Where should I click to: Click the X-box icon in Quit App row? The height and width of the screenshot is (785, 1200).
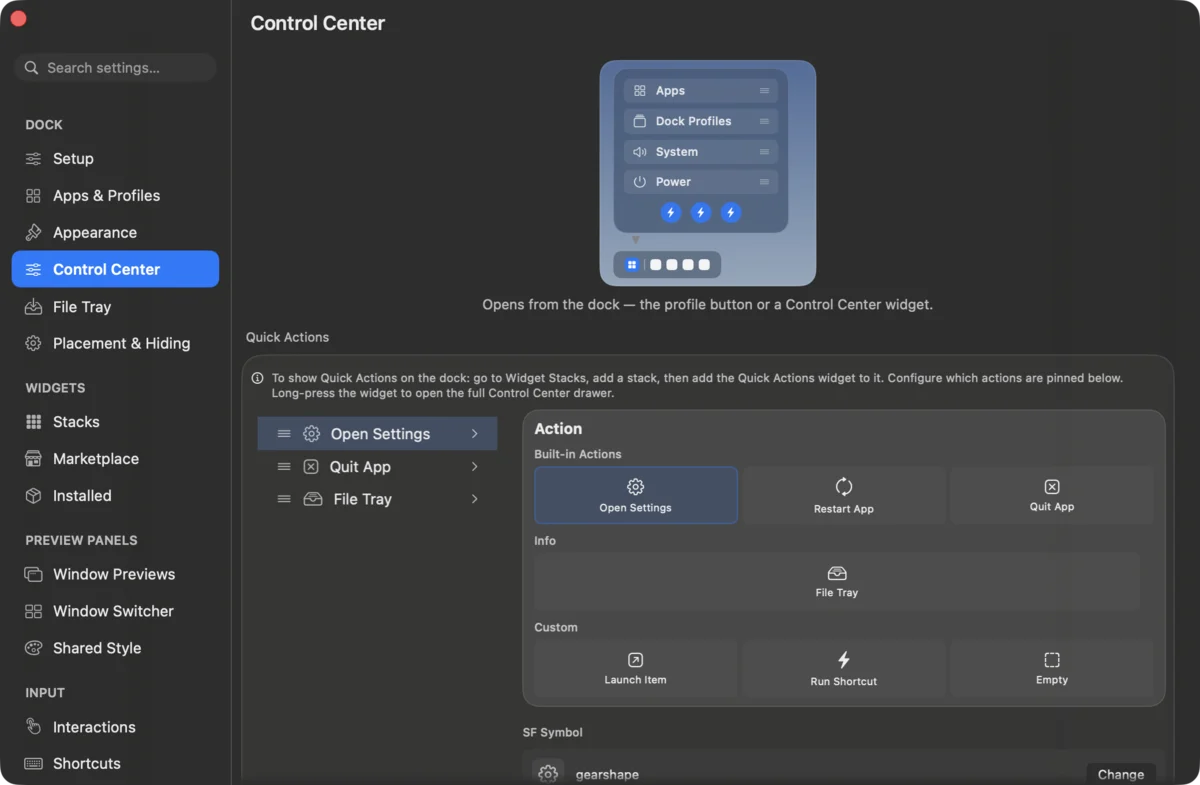pos(311,467)
